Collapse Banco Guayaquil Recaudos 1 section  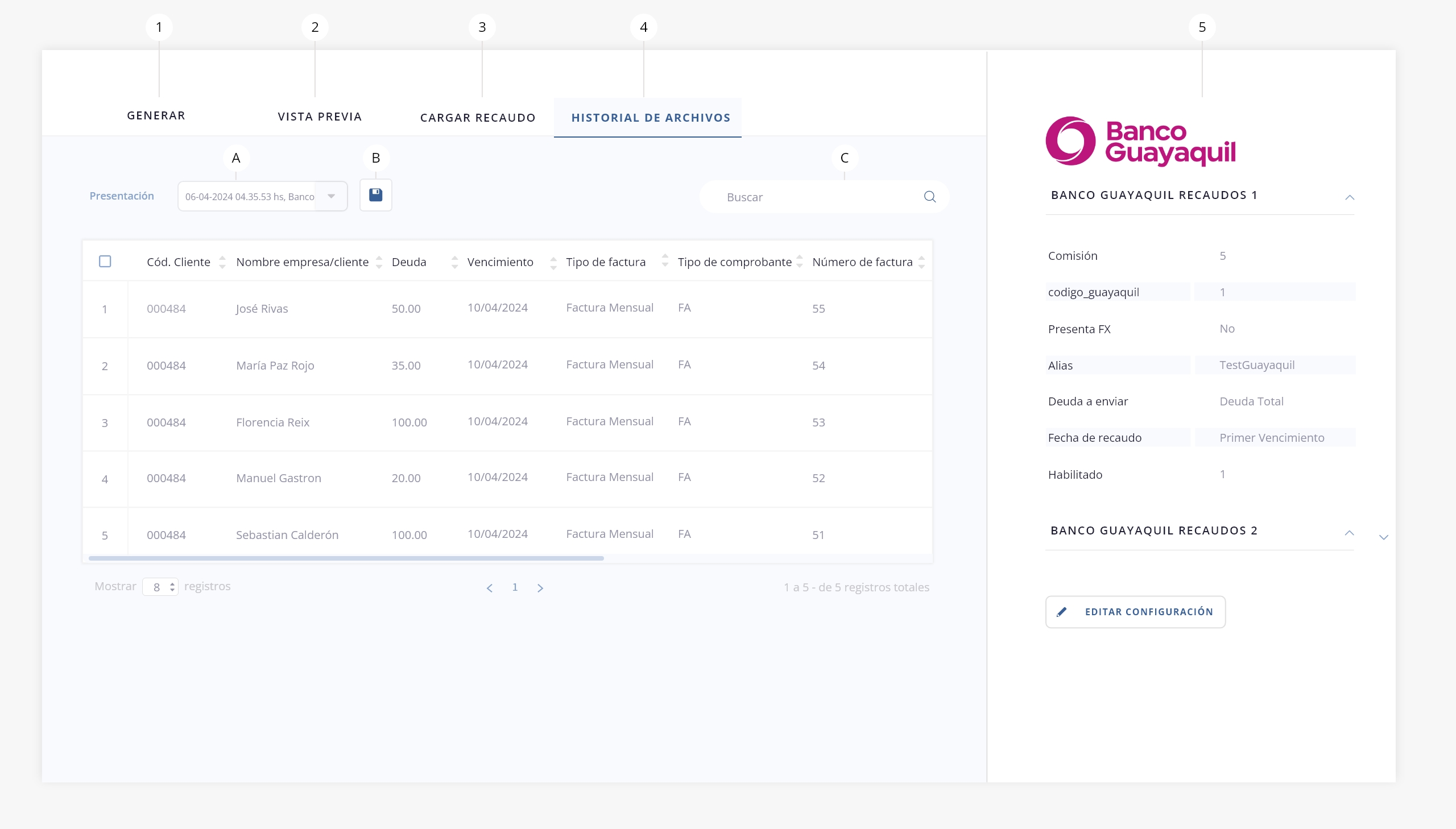pyautogui.click(x=1350, y=197)
